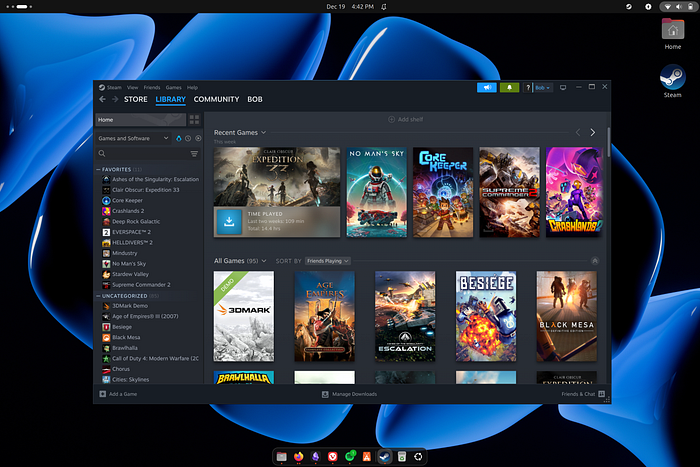Open Vivaldi browser from the dock
700x467 pixels.
[333, 456]
